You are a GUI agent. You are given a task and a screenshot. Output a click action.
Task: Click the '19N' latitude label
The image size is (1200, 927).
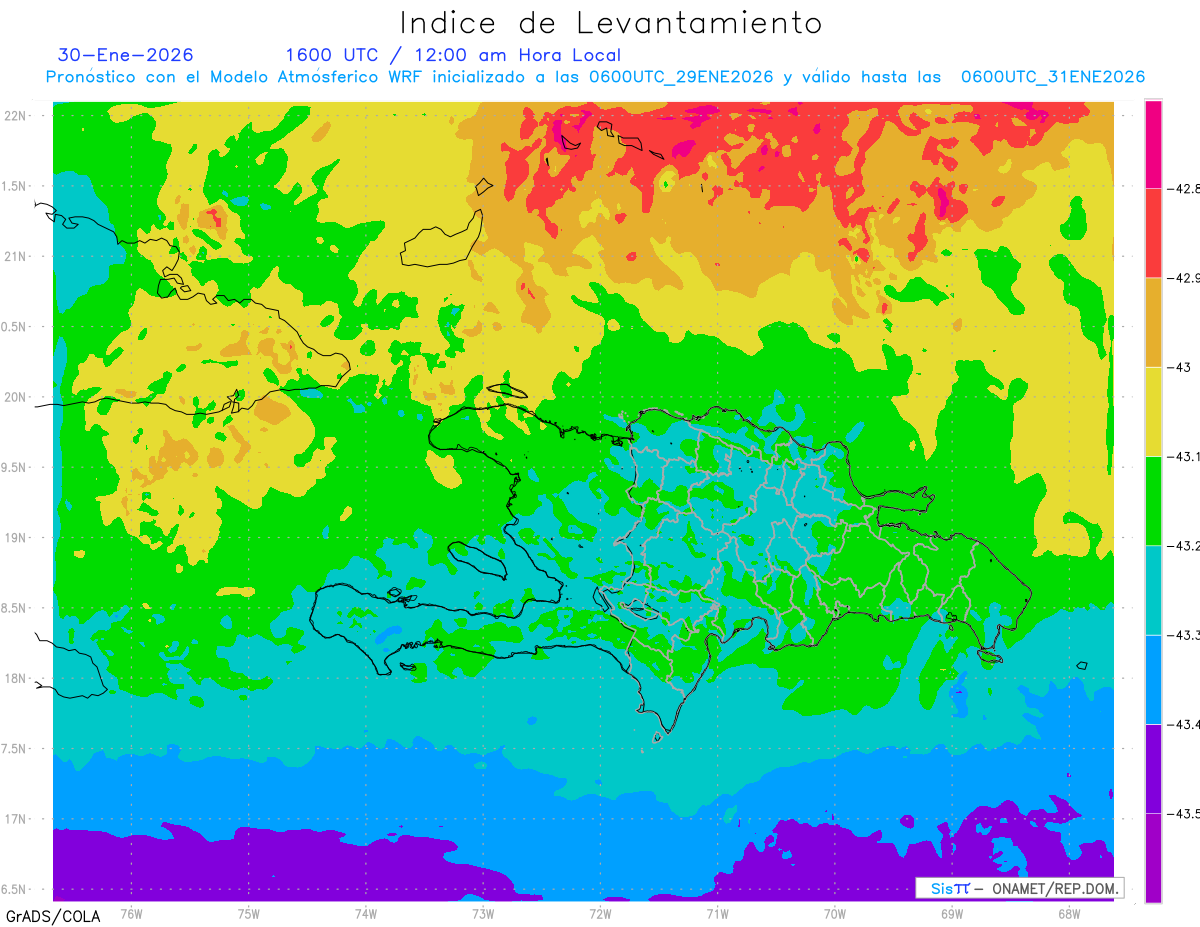[x=16, y=537]
